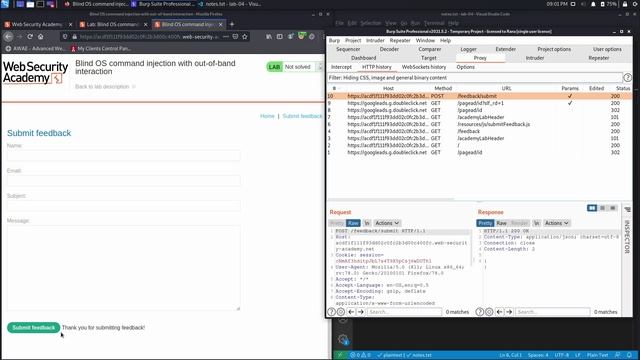Open a new Firefox tab with plus
Viewport: 640px width, 360px height.
click(232, 24)
